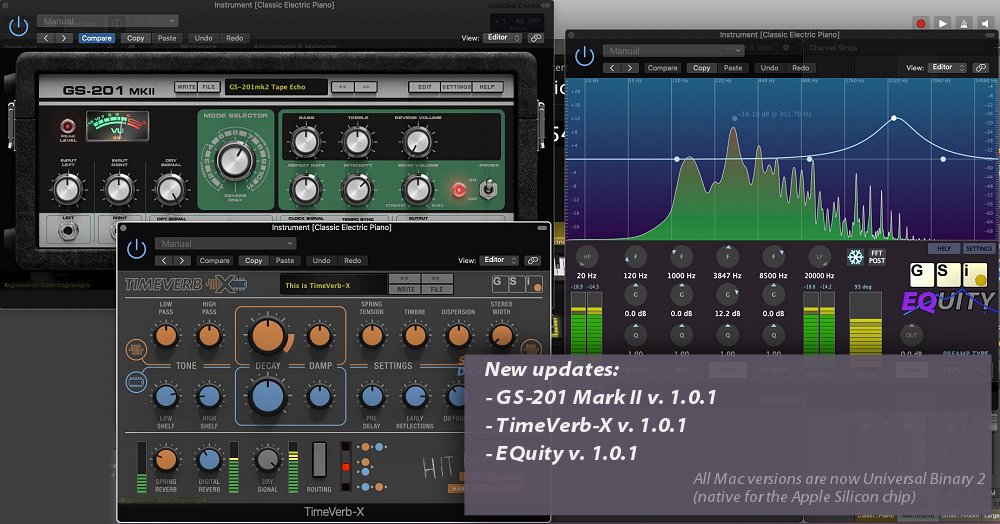Click the large blue DECAY knob in TimeVerb-X

click(268, 396)
